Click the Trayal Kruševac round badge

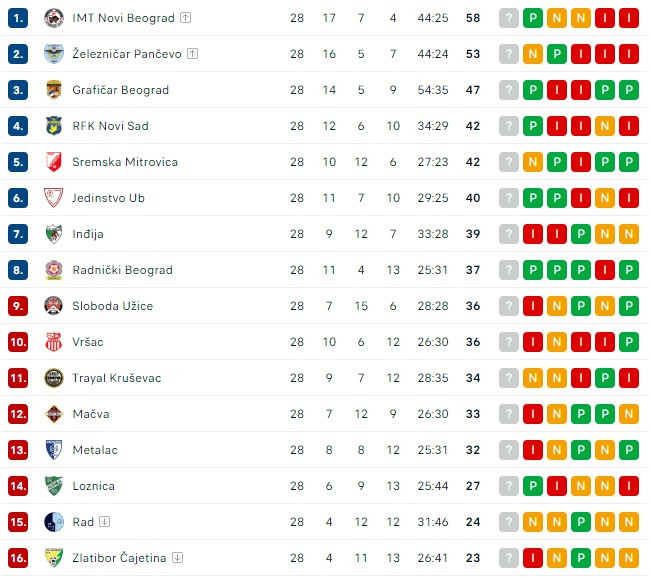point(54,378)
